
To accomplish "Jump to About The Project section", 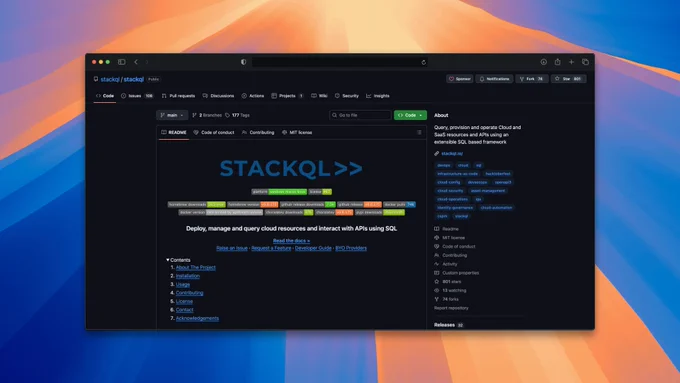I will click(196, 268).
